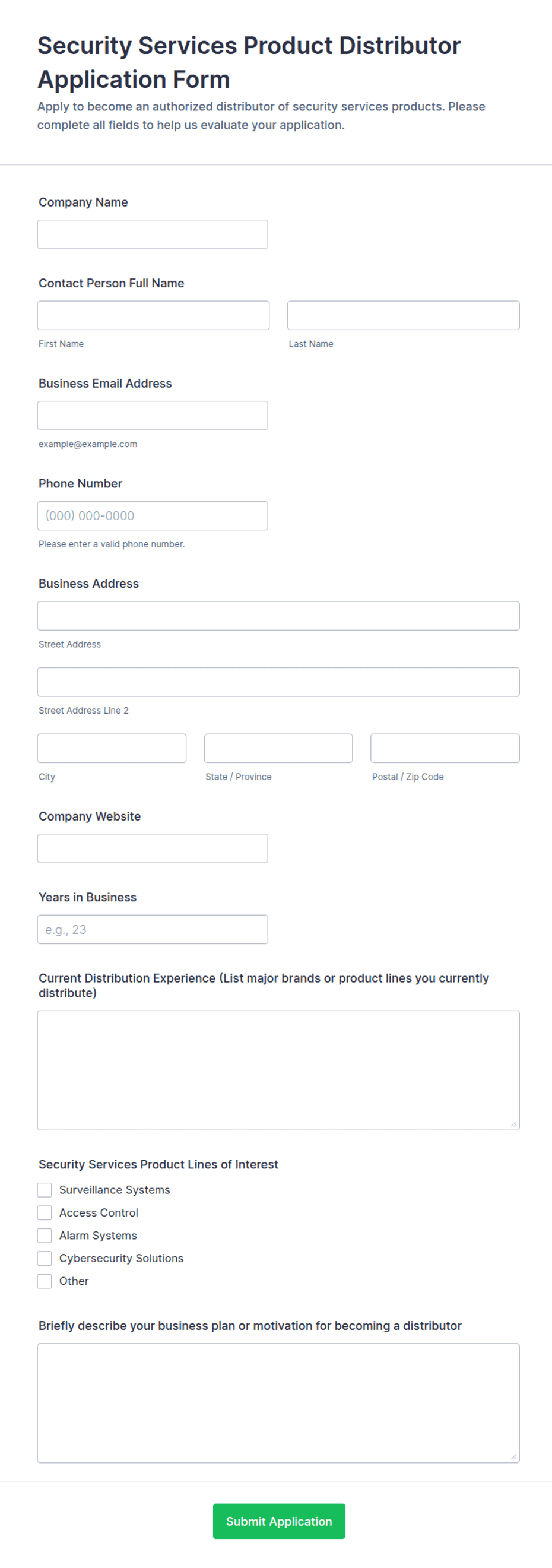This screenshot has width=552, height=1568.
Task: Focus the Phone Number input
Action: pos(152,515)
